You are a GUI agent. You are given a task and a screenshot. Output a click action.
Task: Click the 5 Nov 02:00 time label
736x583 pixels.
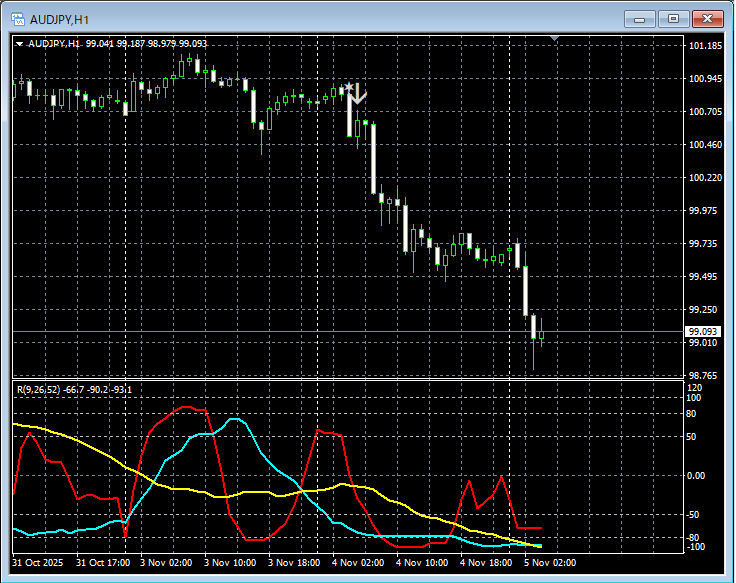pyautogui.click(x=550, y=563)
